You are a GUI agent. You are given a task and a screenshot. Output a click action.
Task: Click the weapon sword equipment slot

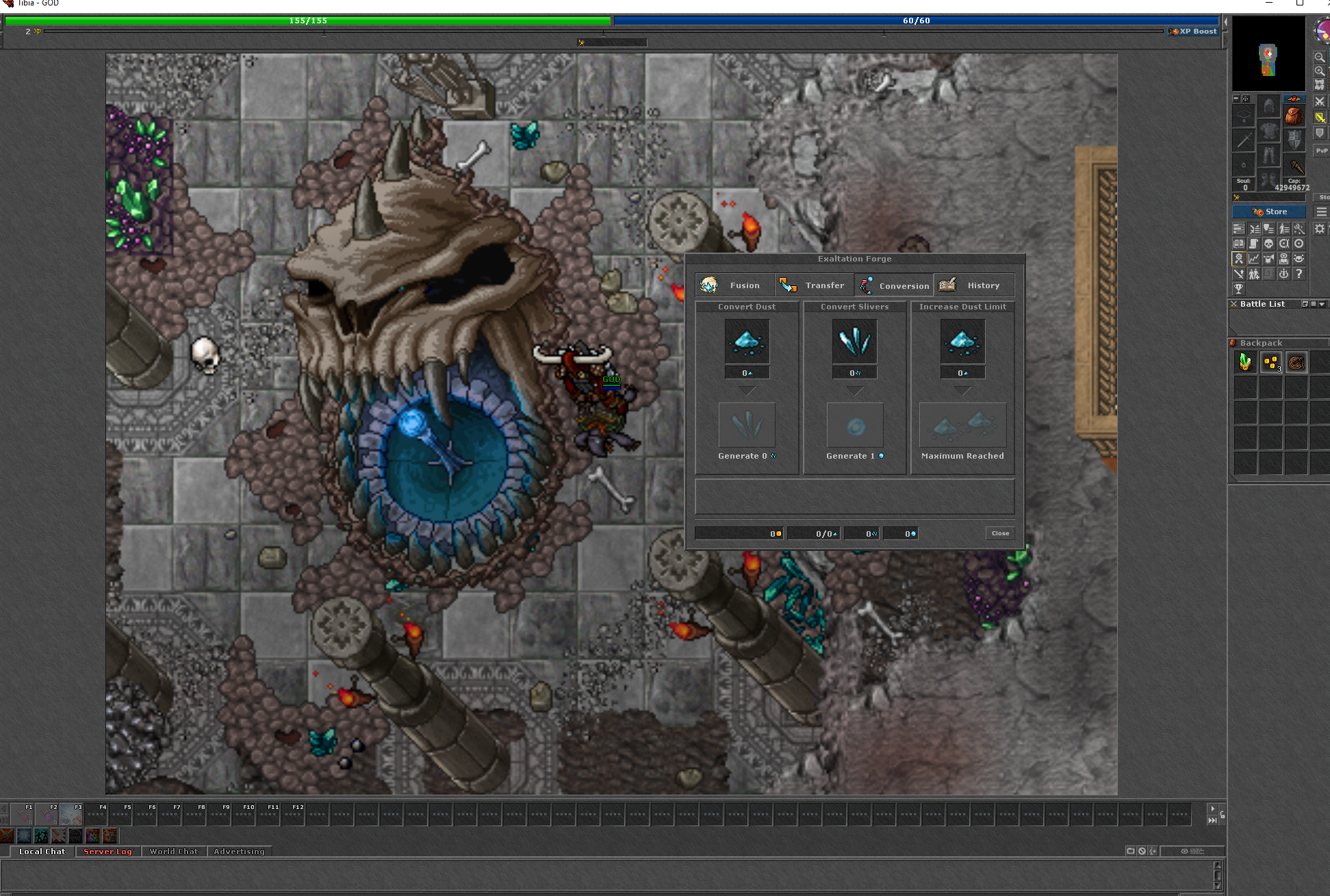(x=1244, y=141)
